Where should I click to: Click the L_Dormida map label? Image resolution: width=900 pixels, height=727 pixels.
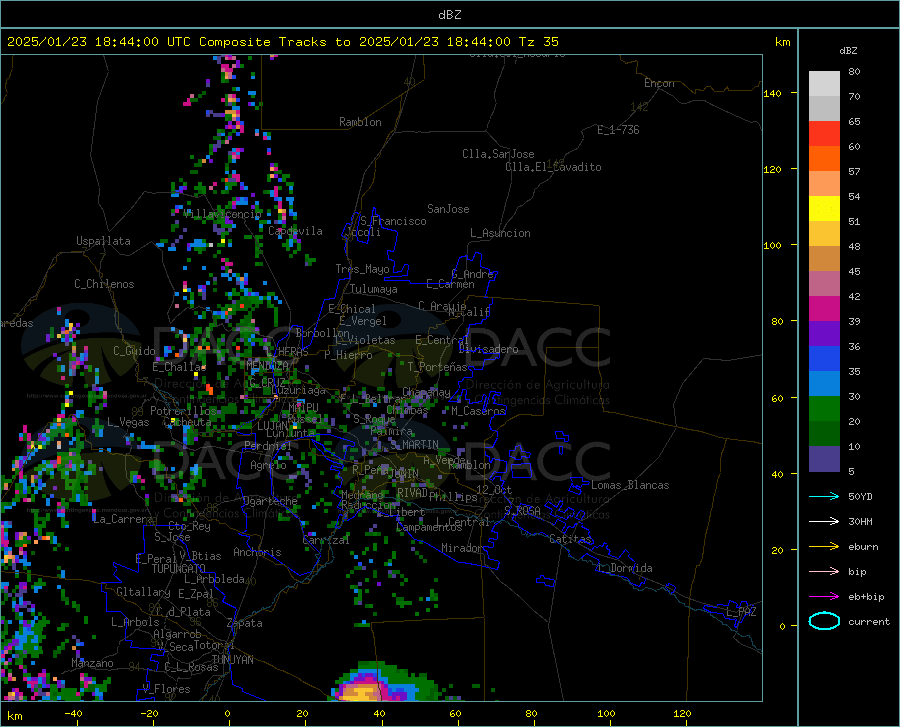tap(624, 568)
